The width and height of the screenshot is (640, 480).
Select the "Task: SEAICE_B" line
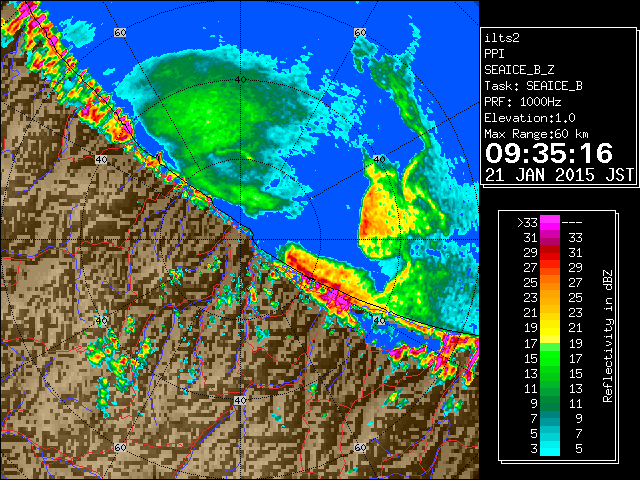click(x=533, y=86)
